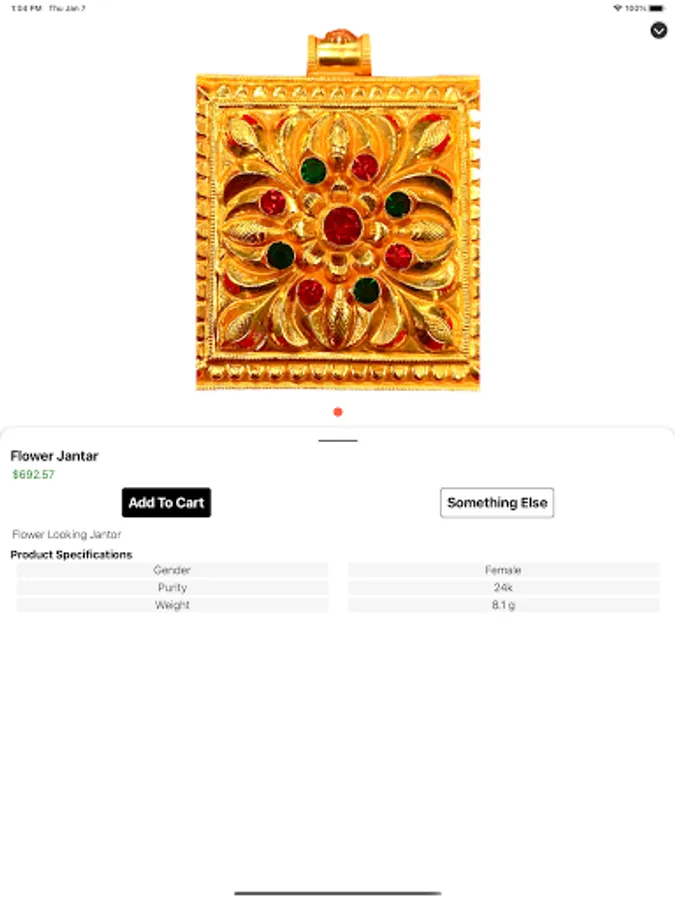Select the Weight specification cell

coord(172,605)
